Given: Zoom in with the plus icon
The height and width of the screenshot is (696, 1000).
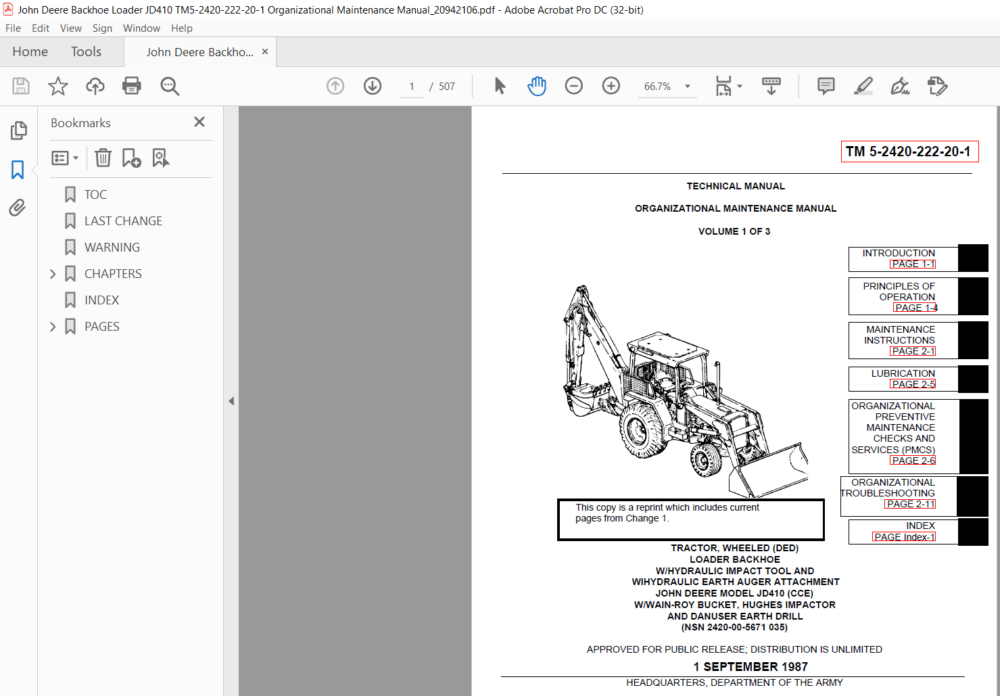Looking at the screenshot, I should click(x=611, y=86).
